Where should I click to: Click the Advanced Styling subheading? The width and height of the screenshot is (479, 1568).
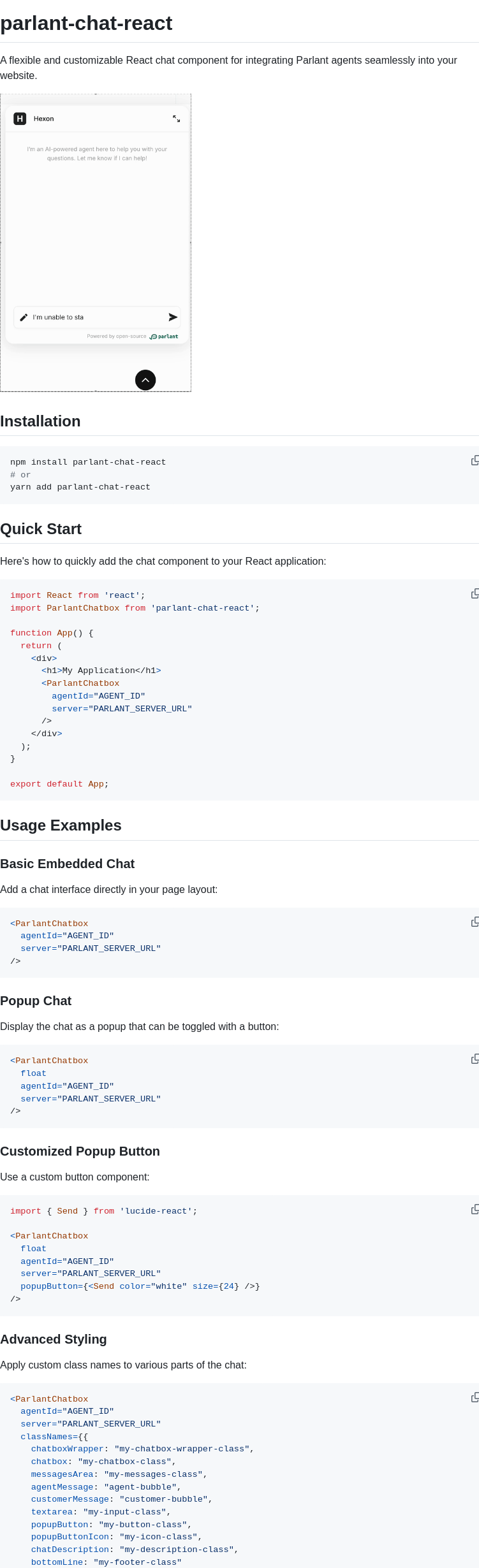pyautogui.click(x=54, y=1339)
